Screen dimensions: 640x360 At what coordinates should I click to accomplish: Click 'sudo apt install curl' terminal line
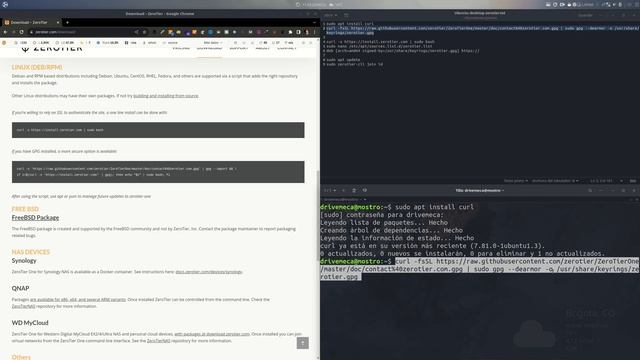[434, 207]
